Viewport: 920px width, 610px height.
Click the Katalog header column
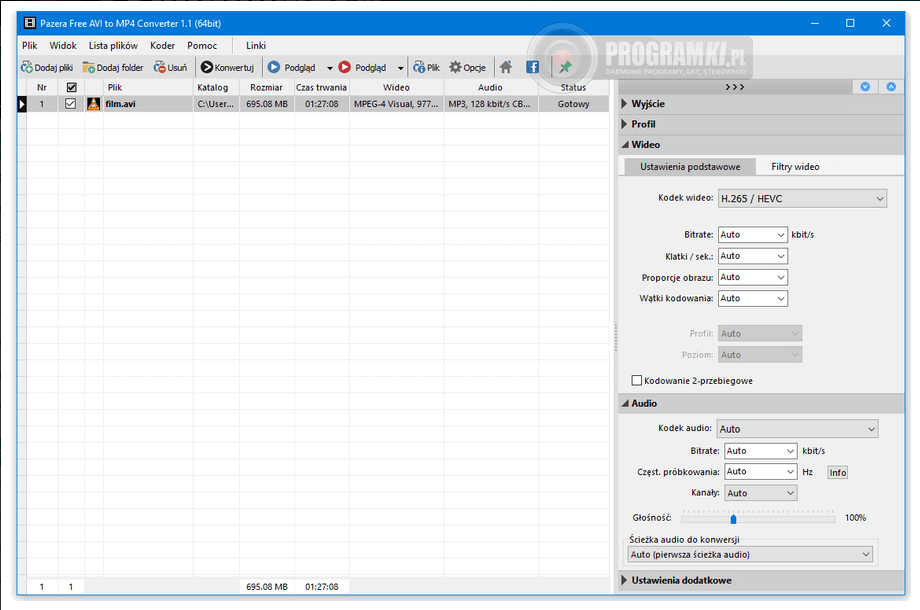[x=215, y=87]
